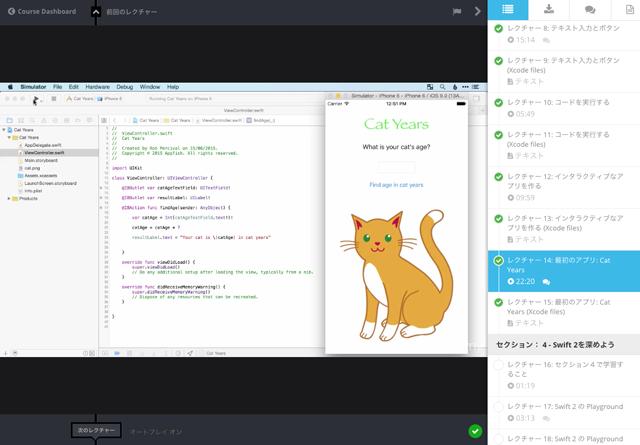Toggle completion check for レクチャー 10
This screenshot has height=445, width=640.
(498, 102)
